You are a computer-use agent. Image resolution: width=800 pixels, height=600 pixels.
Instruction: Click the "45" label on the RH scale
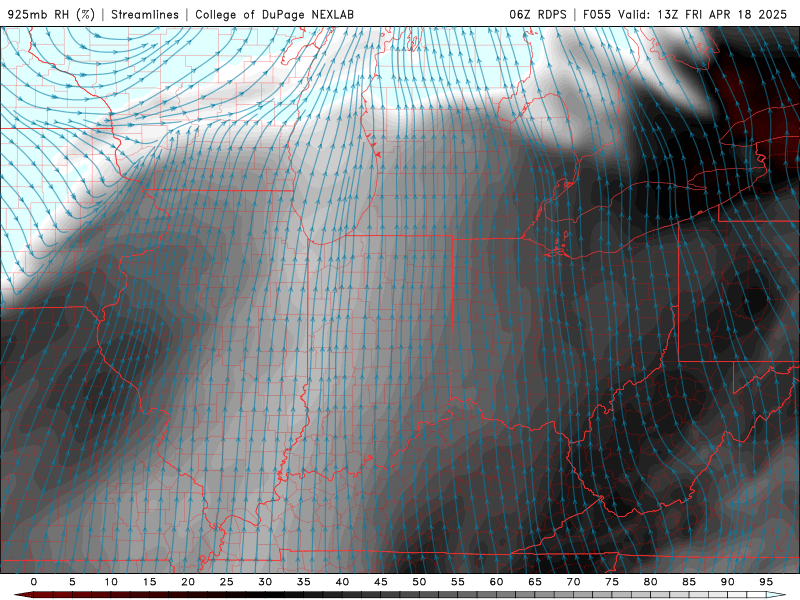(381, 582)
